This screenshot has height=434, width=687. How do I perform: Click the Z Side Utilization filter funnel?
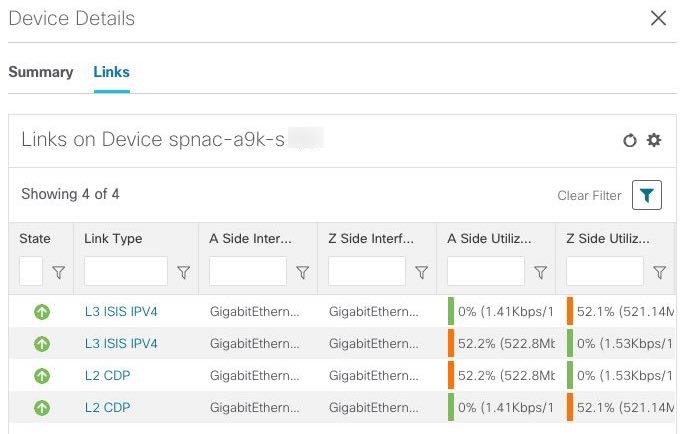pos(659,272)
